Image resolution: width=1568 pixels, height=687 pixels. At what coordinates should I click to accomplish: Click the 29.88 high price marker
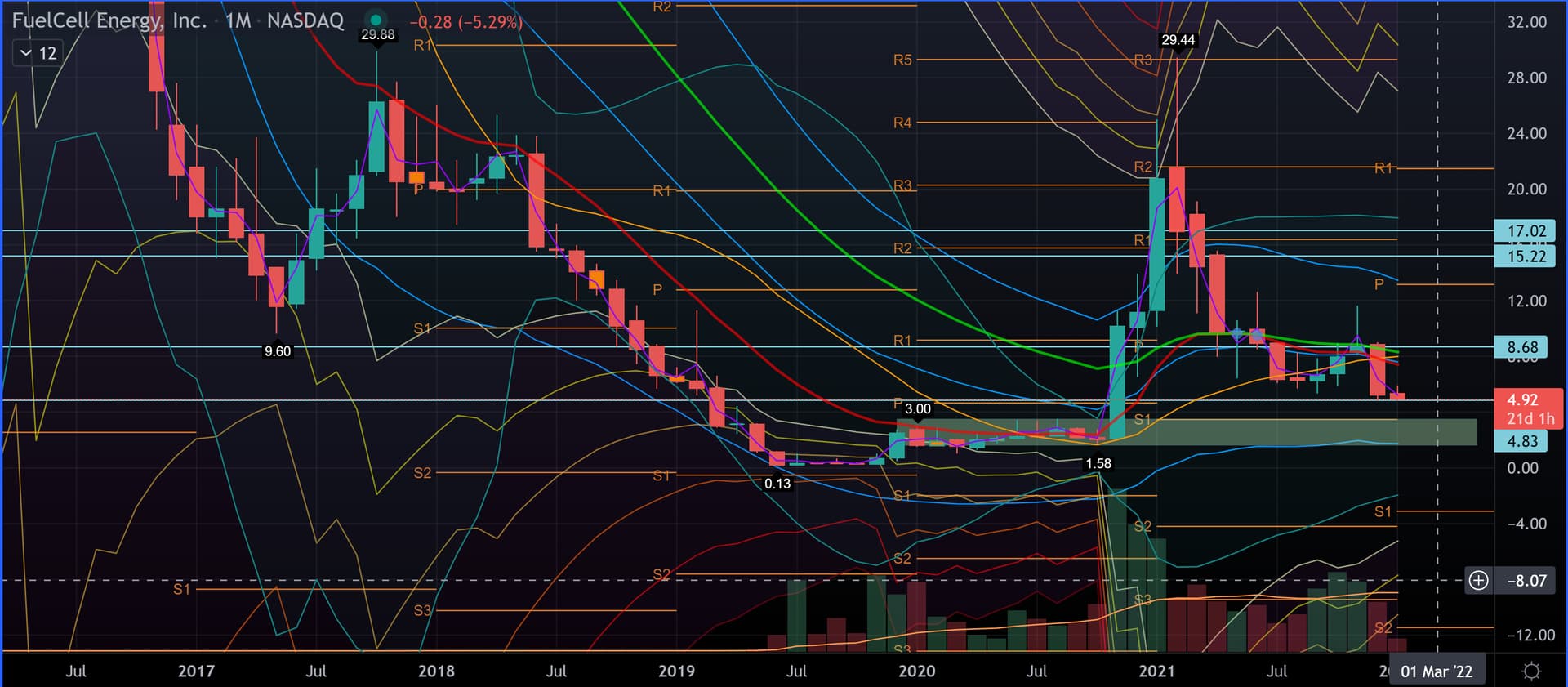pos(377,35)
